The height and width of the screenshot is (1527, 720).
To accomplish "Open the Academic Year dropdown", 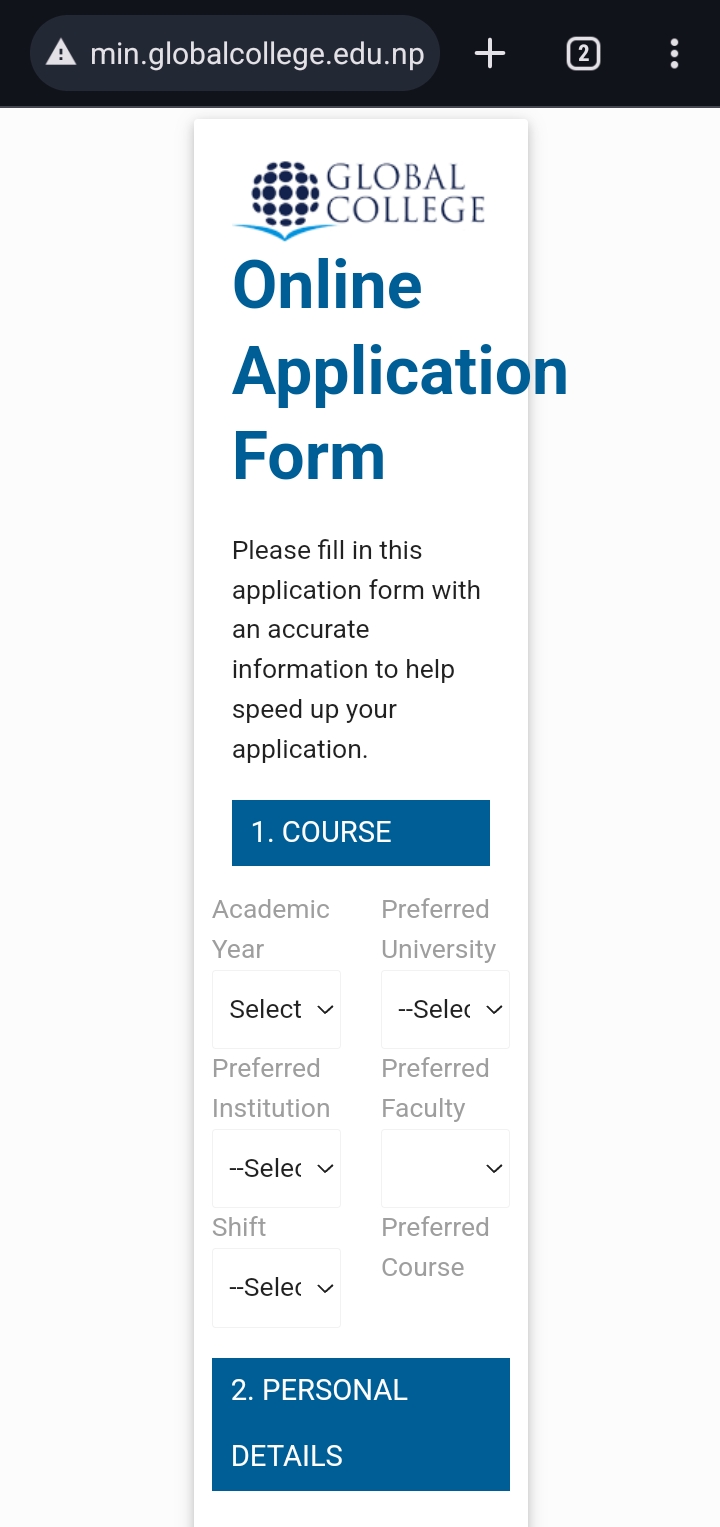I will click(x=276, y=1009).
